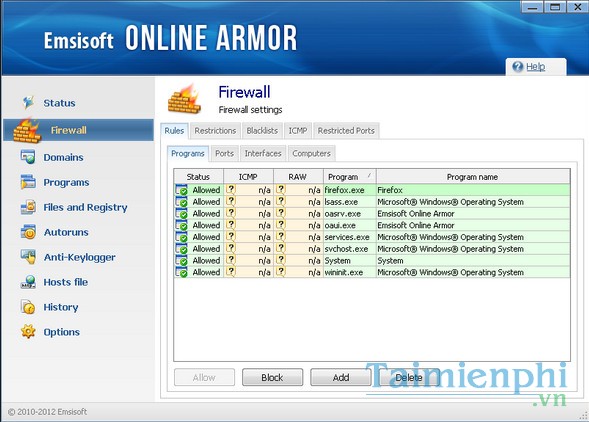Click the History sidebar icon
The width and height of the screenshot is (589, 422).
28,307
